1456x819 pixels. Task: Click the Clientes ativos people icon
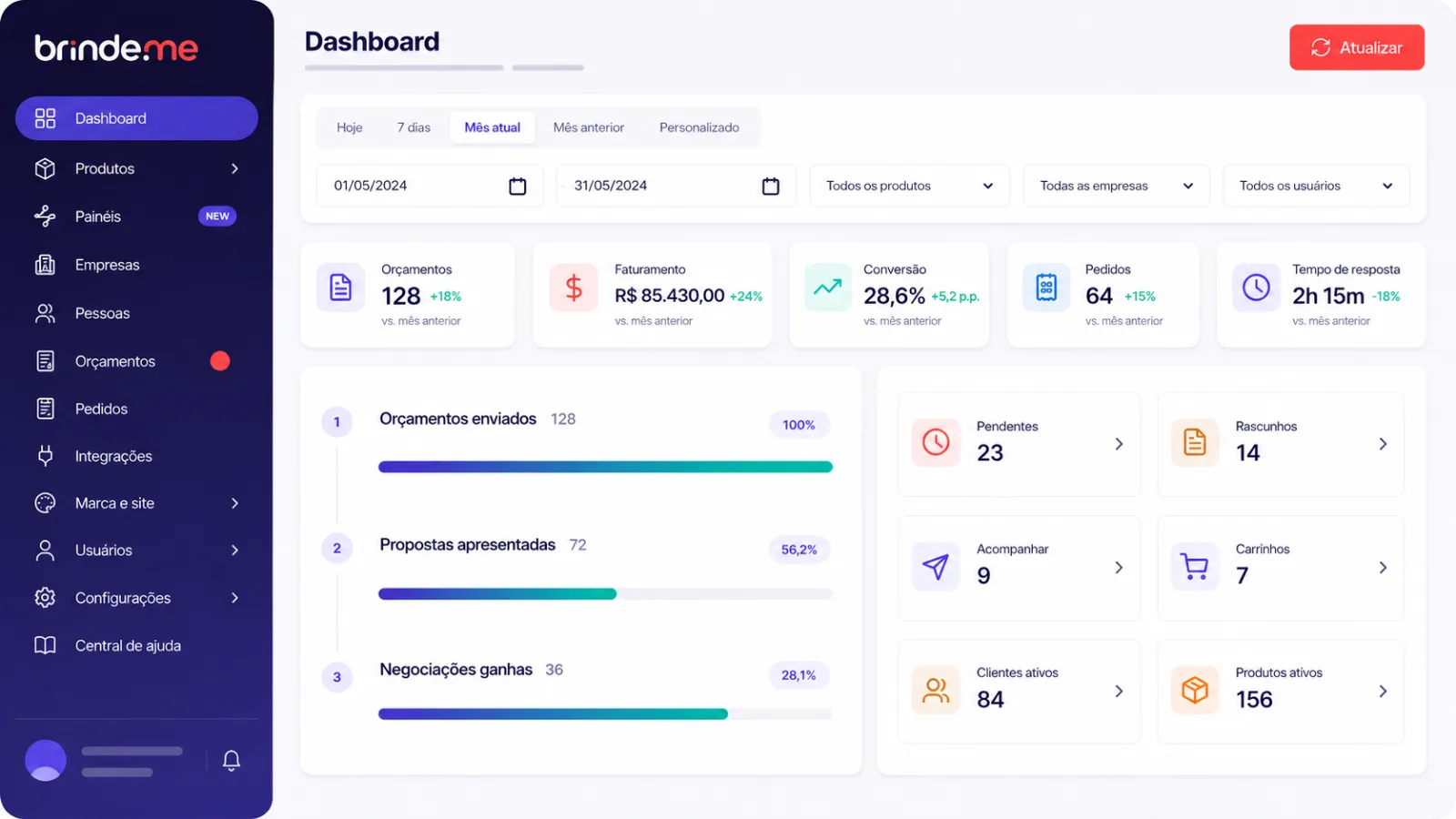pos(935,691)
